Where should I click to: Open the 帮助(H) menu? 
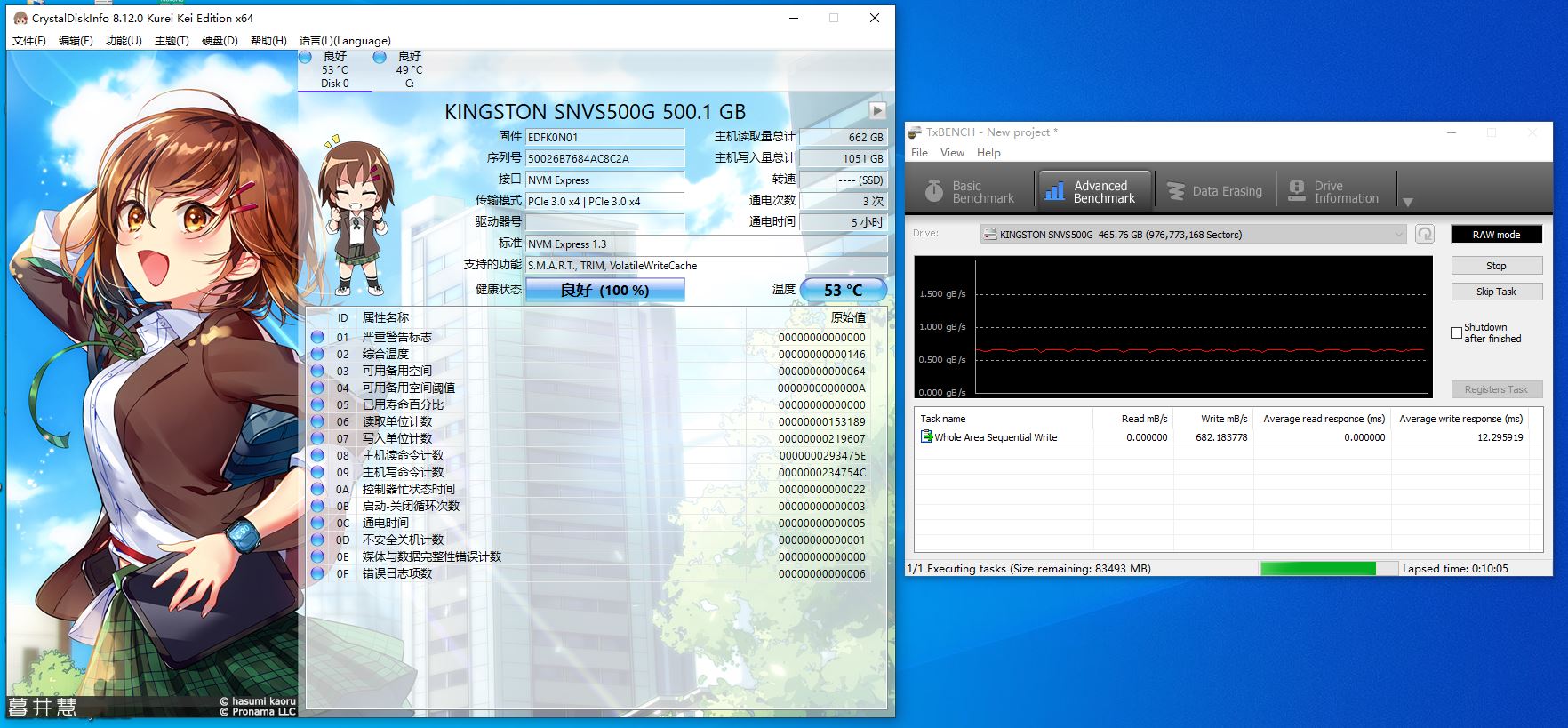tap(268, 41)
